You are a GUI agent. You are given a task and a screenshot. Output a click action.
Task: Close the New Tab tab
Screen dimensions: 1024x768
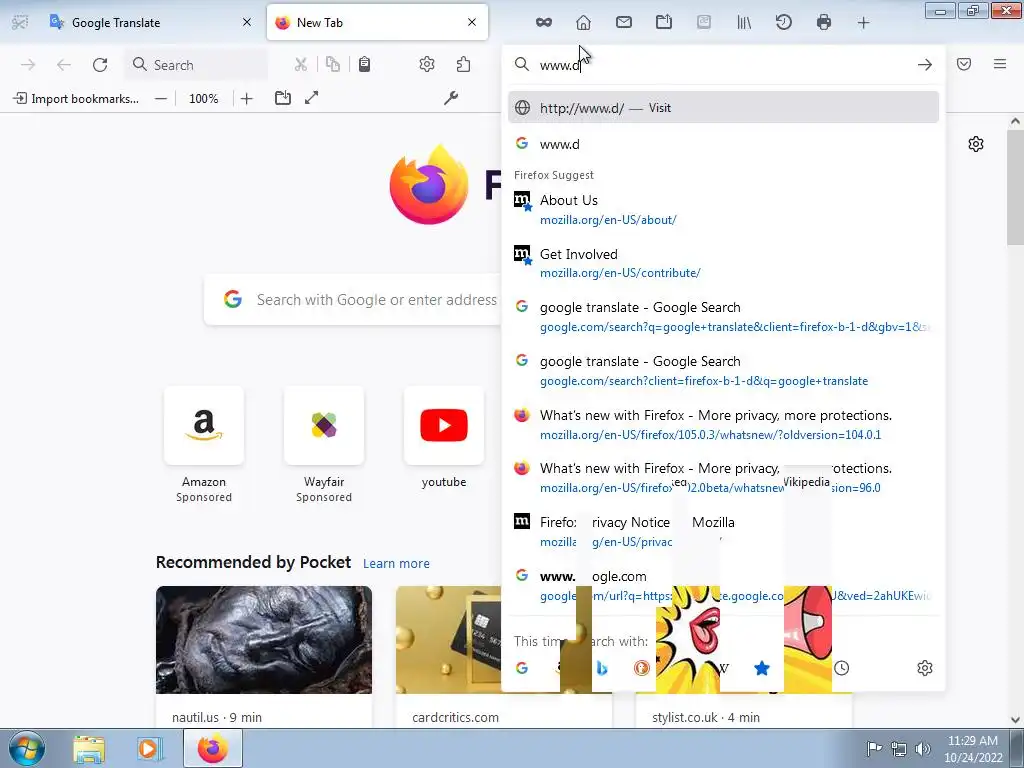tap(472, 22)
